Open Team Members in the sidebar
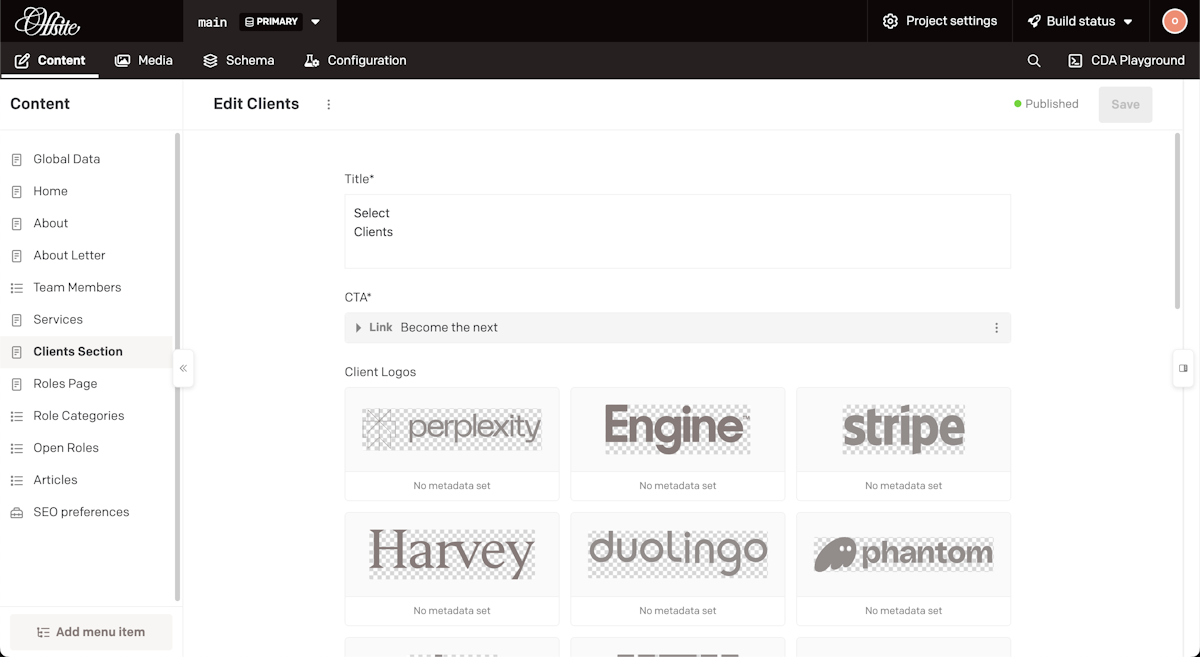Image resolution: width=1200 pixels, height=657 pixels. pos(77,288)
